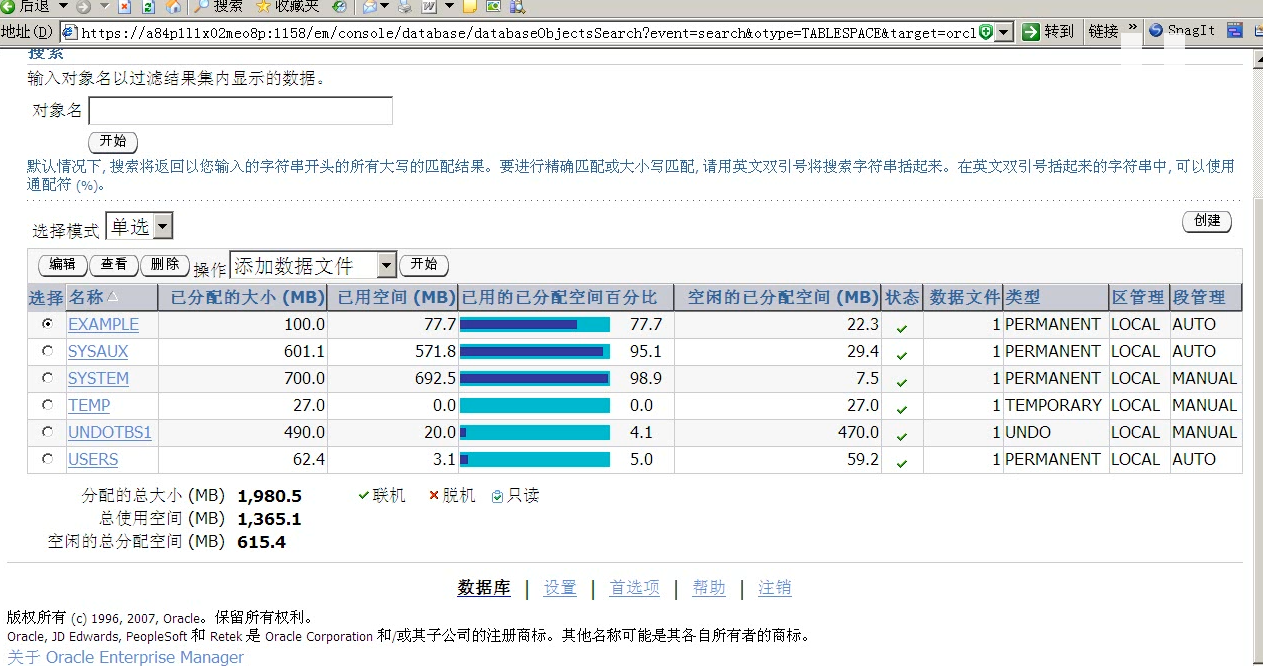The height and width of the screenshot is (666, 1263).
Task: Click the Edit with Word icon
Action: 429,6
